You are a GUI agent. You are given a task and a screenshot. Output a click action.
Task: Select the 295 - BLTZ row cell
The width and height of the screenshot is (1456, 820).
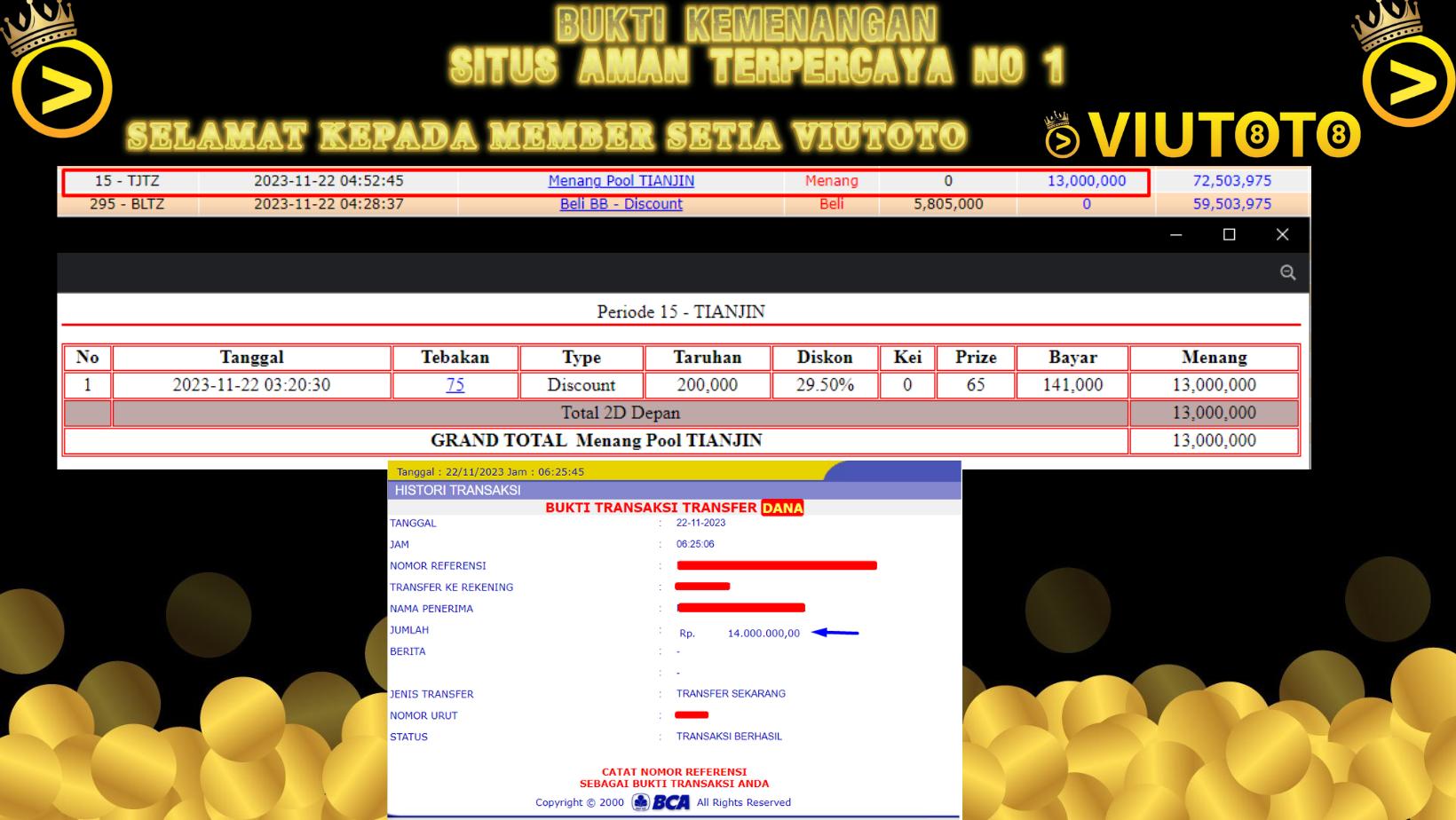pos(128,204)
